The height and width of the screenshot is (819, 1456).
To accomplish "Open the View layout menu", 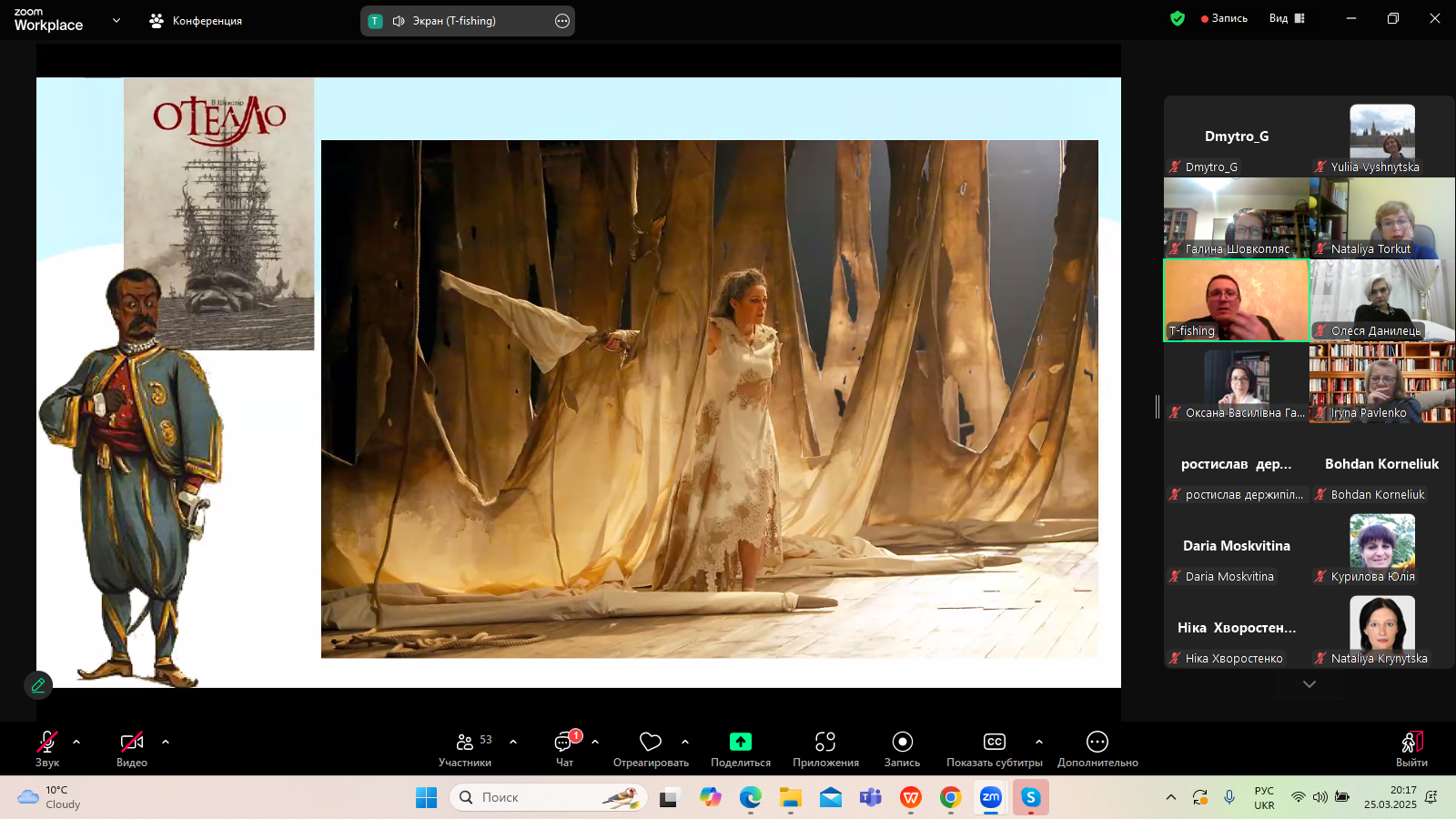I will pyautogui.click(x=1287, y=18).
